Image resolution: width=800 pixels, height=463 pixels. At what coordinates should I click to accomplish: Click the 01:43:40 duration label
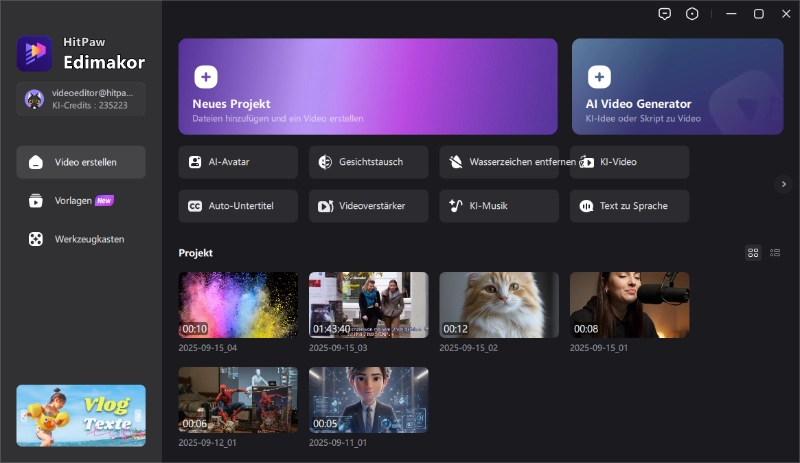[332, 329]
